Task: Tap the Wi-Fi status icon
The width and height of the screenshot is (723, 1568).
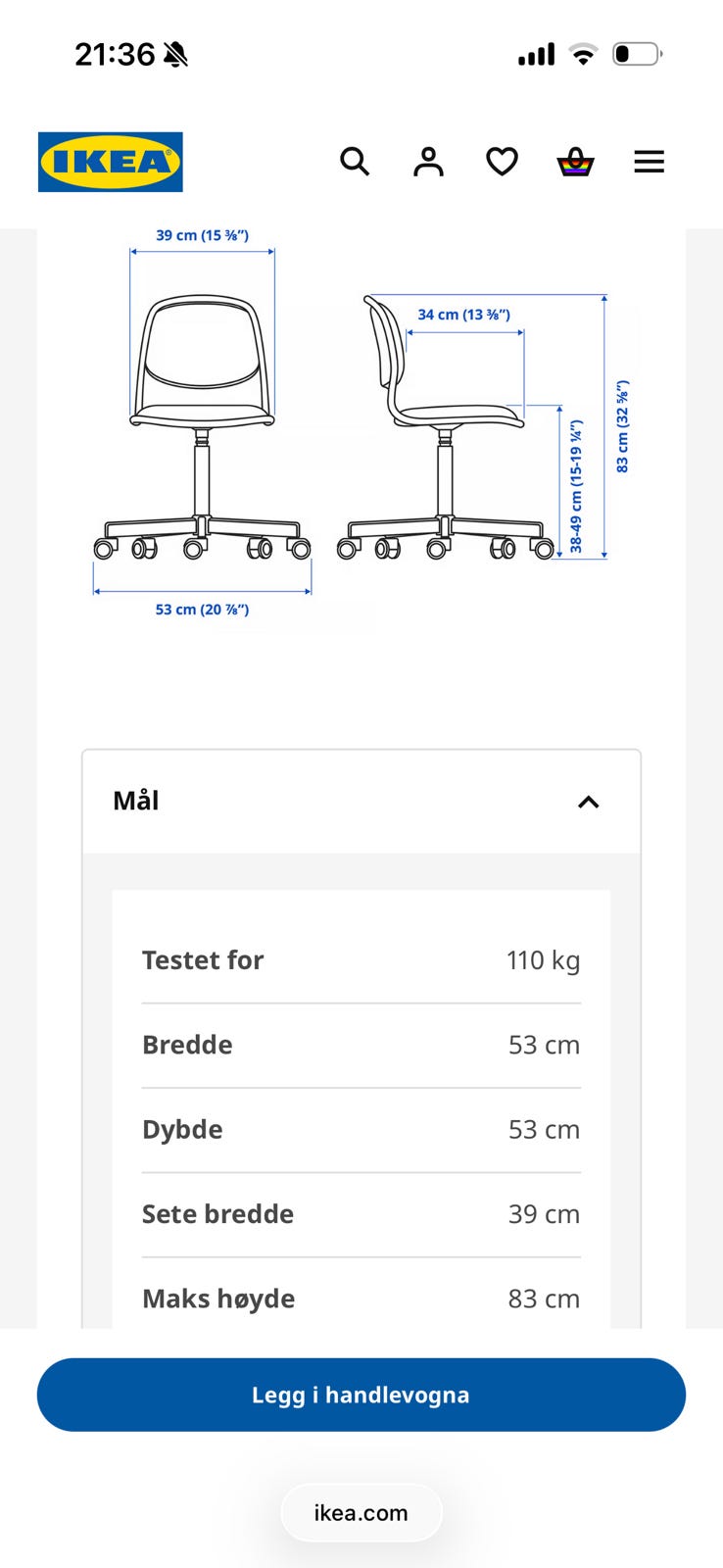Action: (583, 55)
